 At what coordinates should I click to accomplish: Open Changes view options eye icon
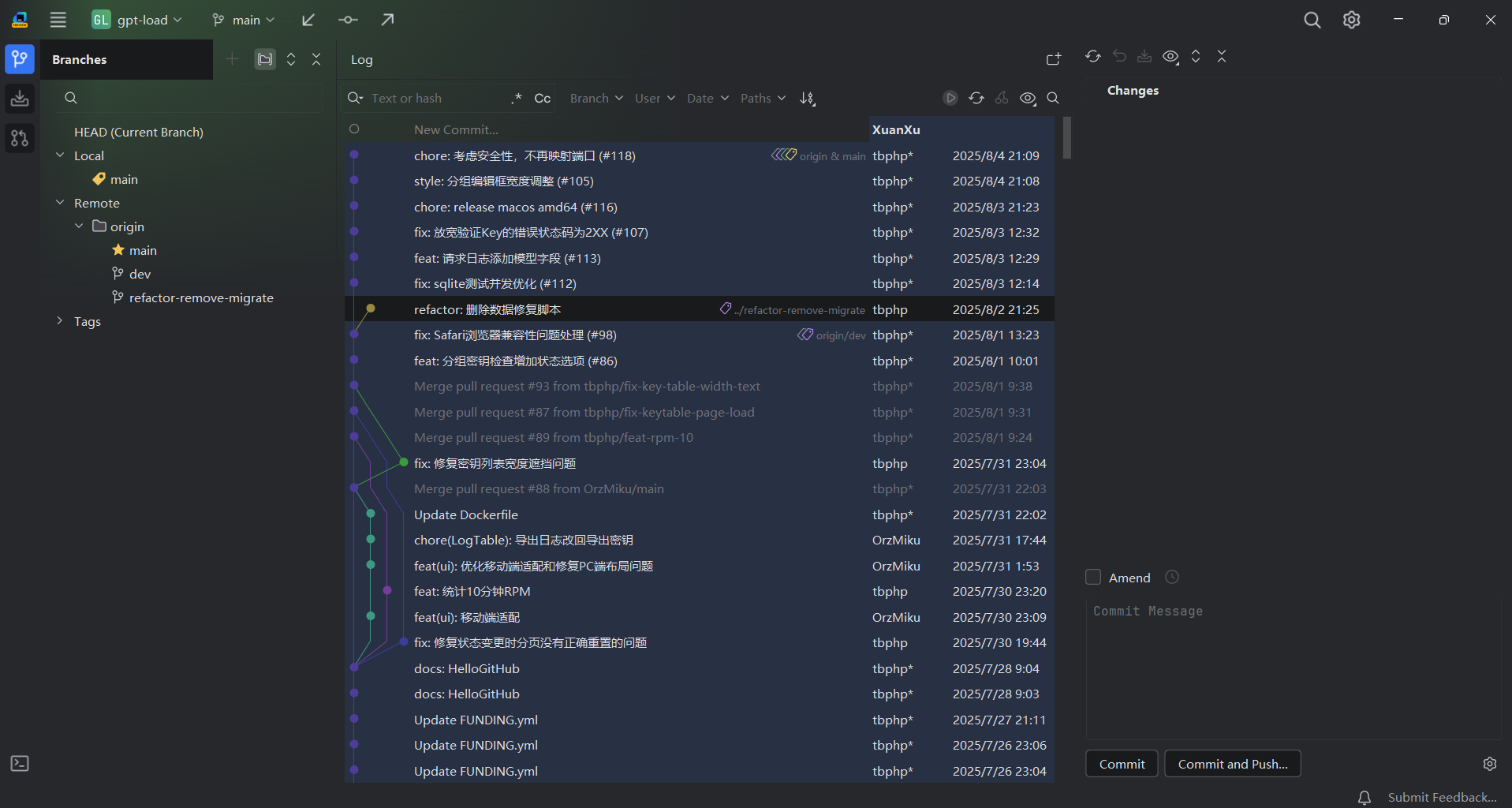pos(1171,56)
